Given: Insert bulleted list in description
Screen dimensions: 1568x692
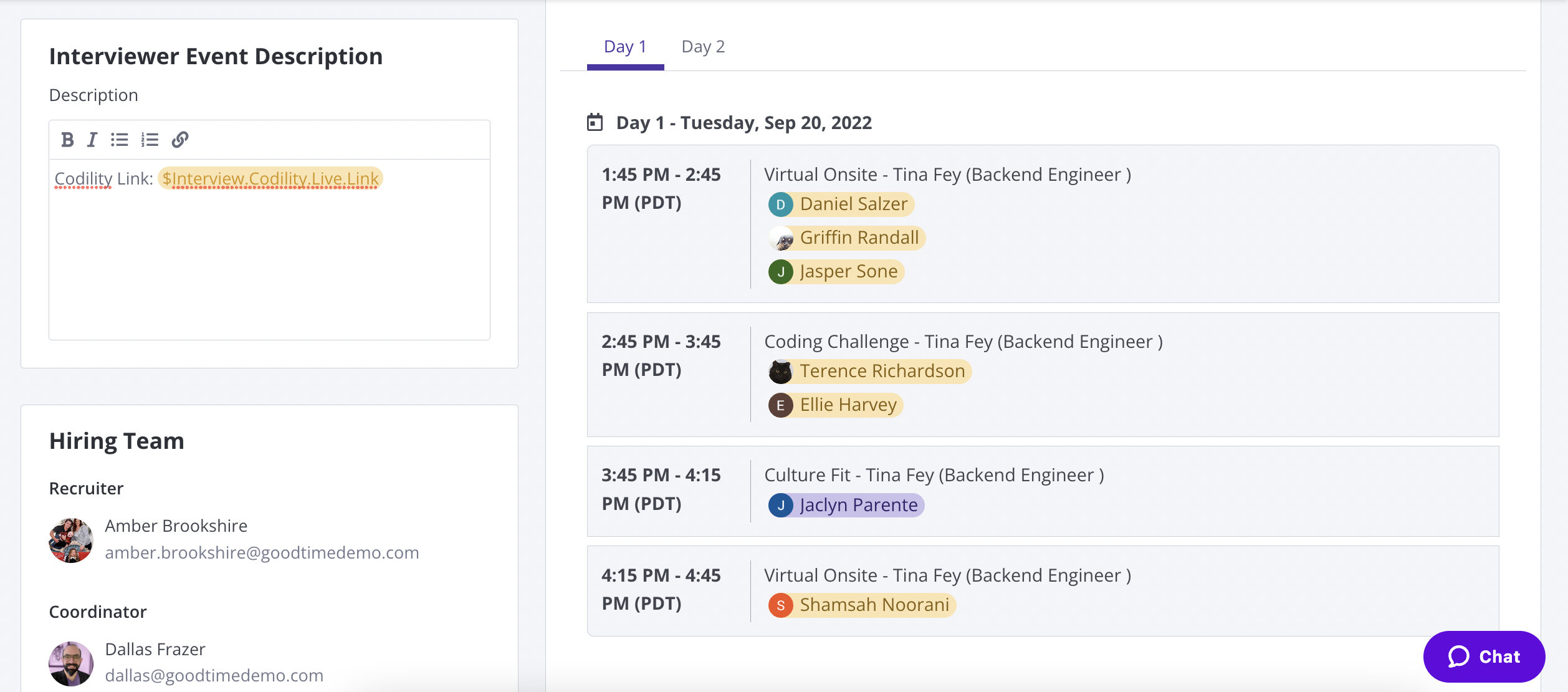Looking at the screenshot, I should (120, 140).
